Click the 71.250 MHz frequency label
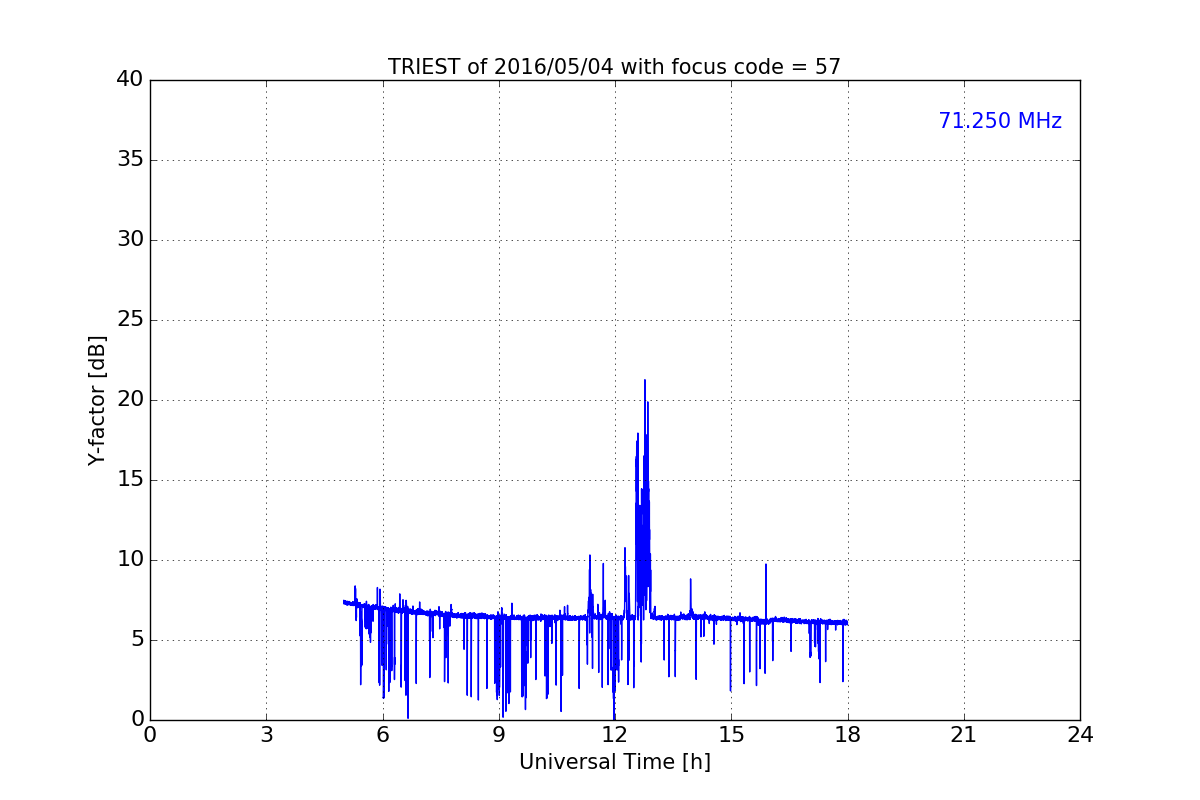Screen dimensions: 1200x800 (x=1000, y=121)
